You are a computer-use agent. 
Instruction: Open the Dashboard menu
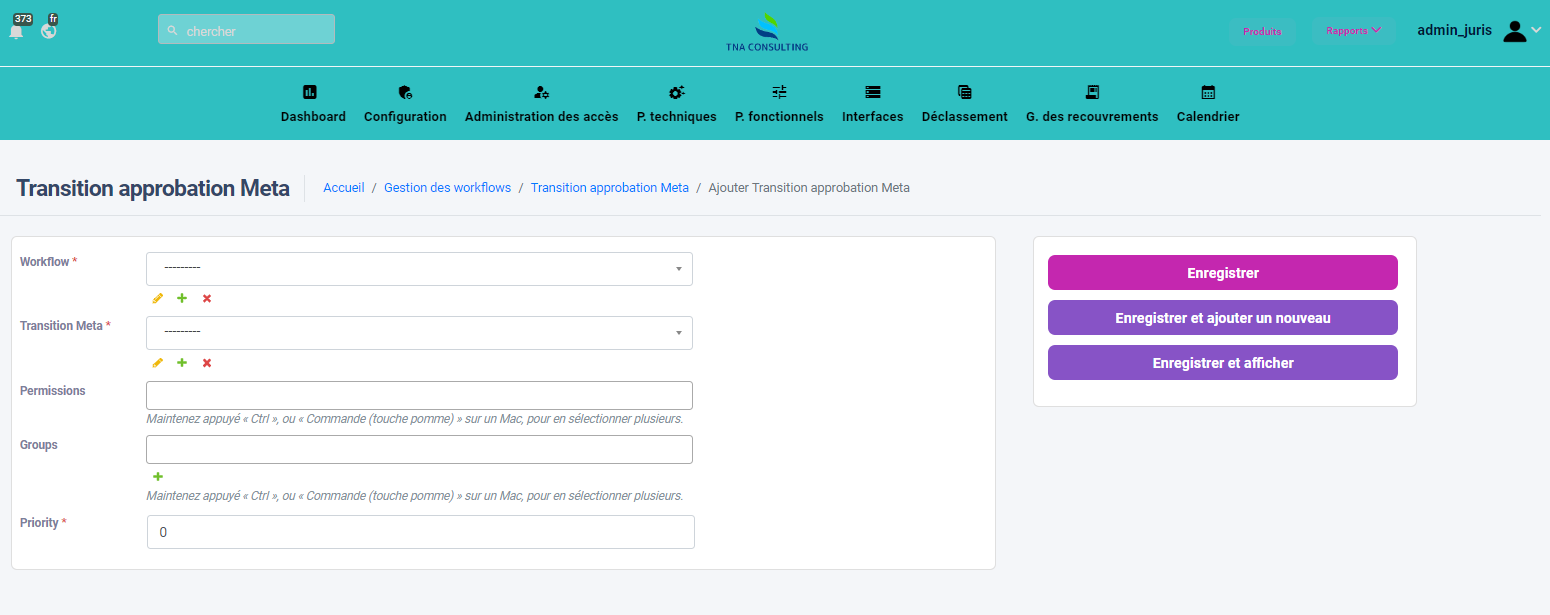[313, 104]
